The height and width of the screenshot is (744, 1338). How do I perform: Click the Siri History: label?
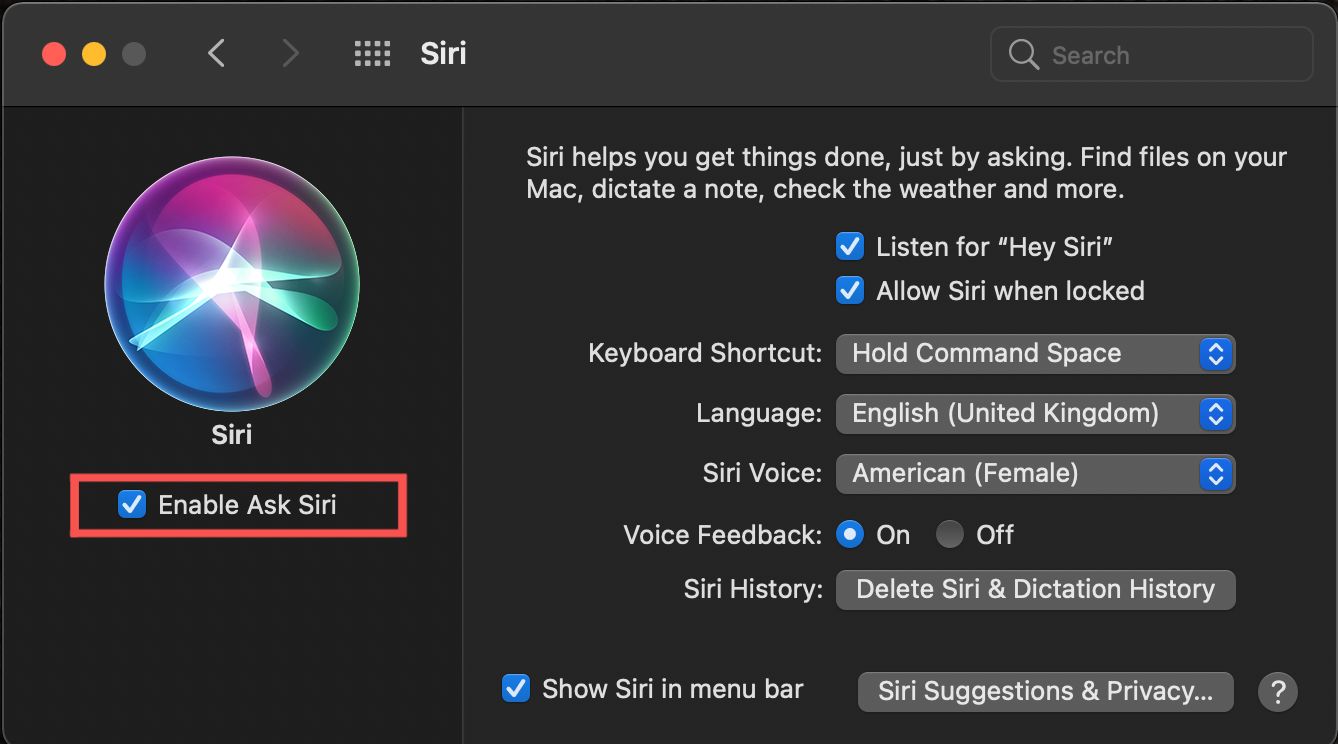[753, 590]
